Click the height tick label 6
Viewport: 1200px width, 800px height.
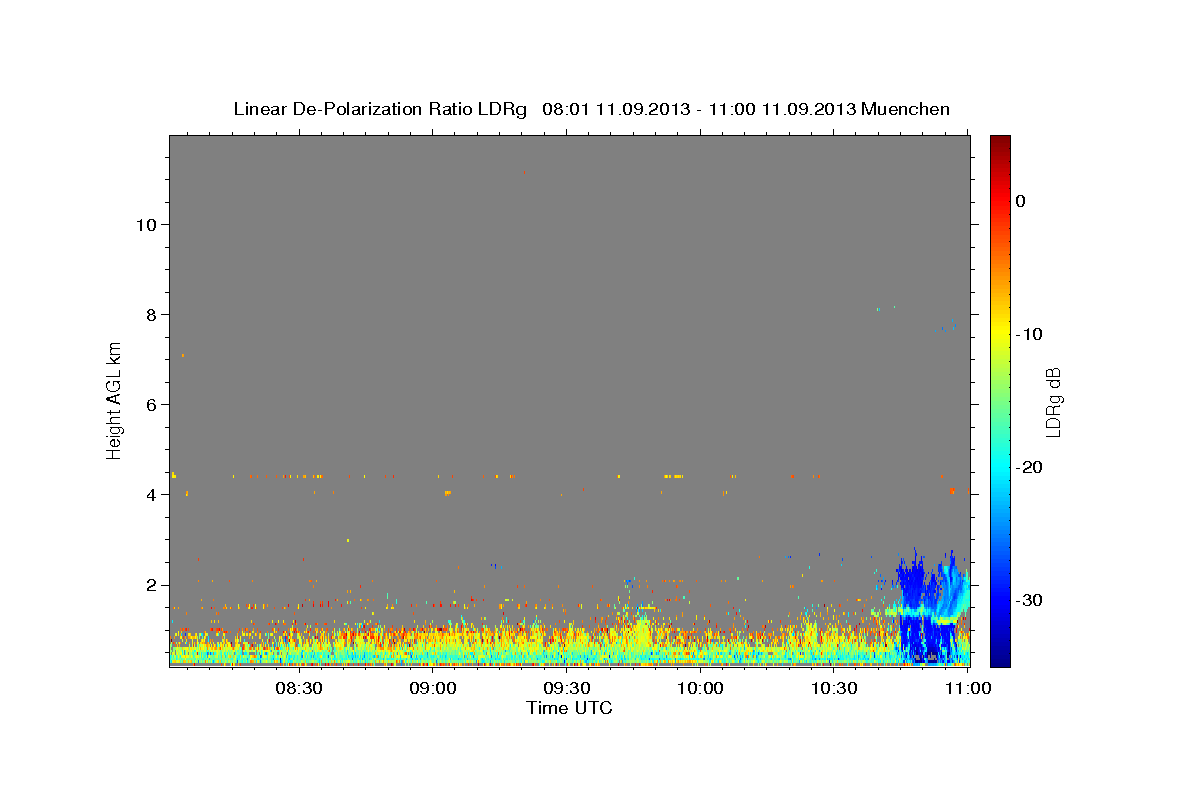point(150,404)
